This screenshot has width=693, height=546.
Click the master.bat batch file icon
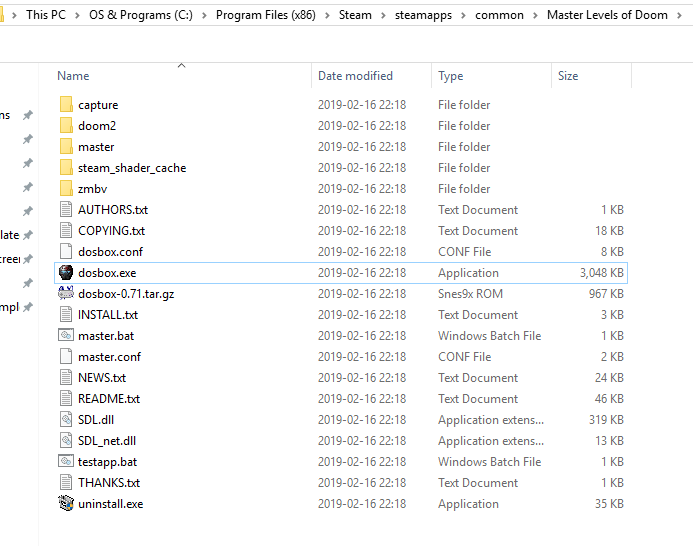(x=66, y=336)
